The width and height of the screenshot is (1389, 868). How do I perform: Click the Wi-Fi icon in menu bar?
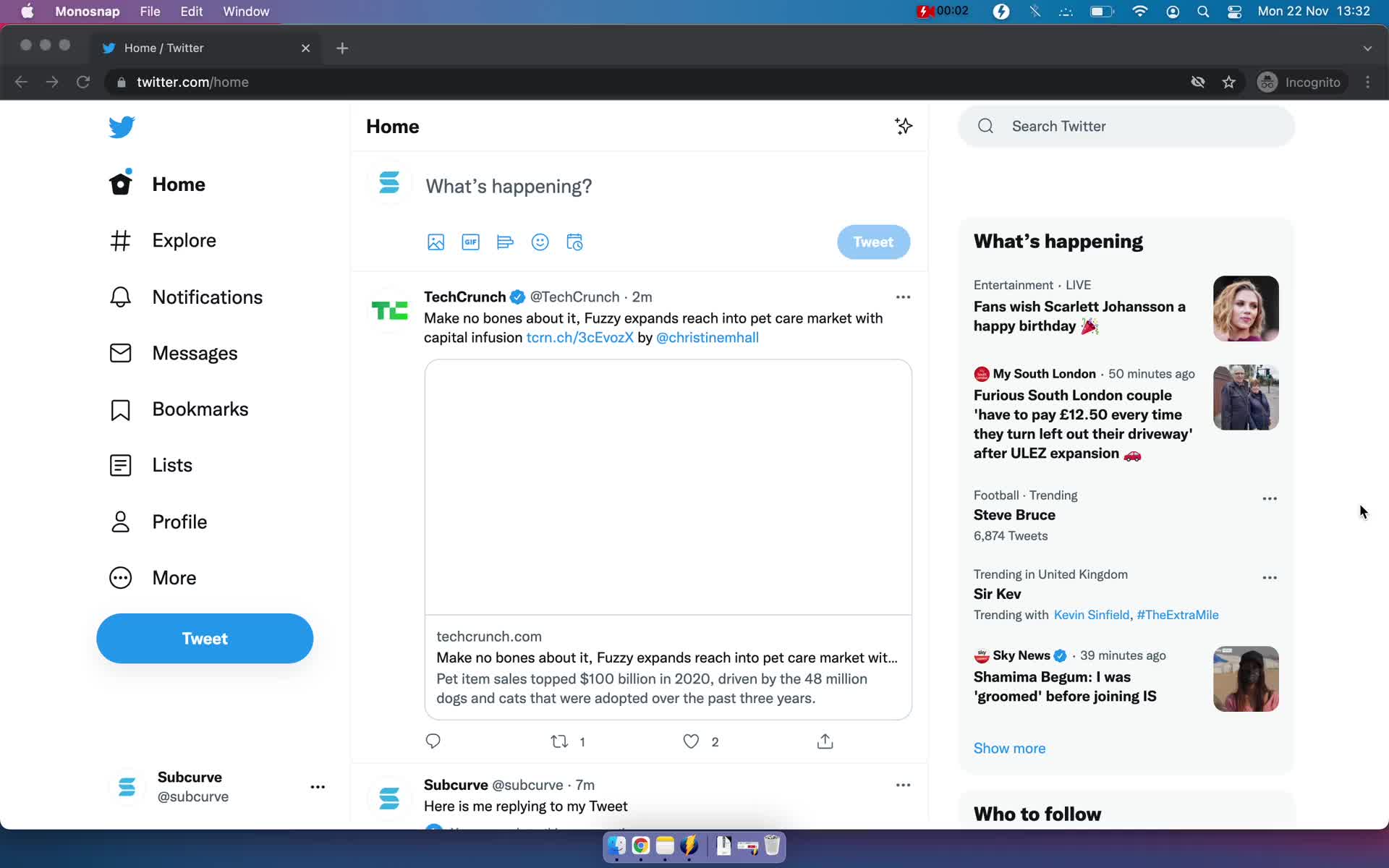[x=1139, y=12]
